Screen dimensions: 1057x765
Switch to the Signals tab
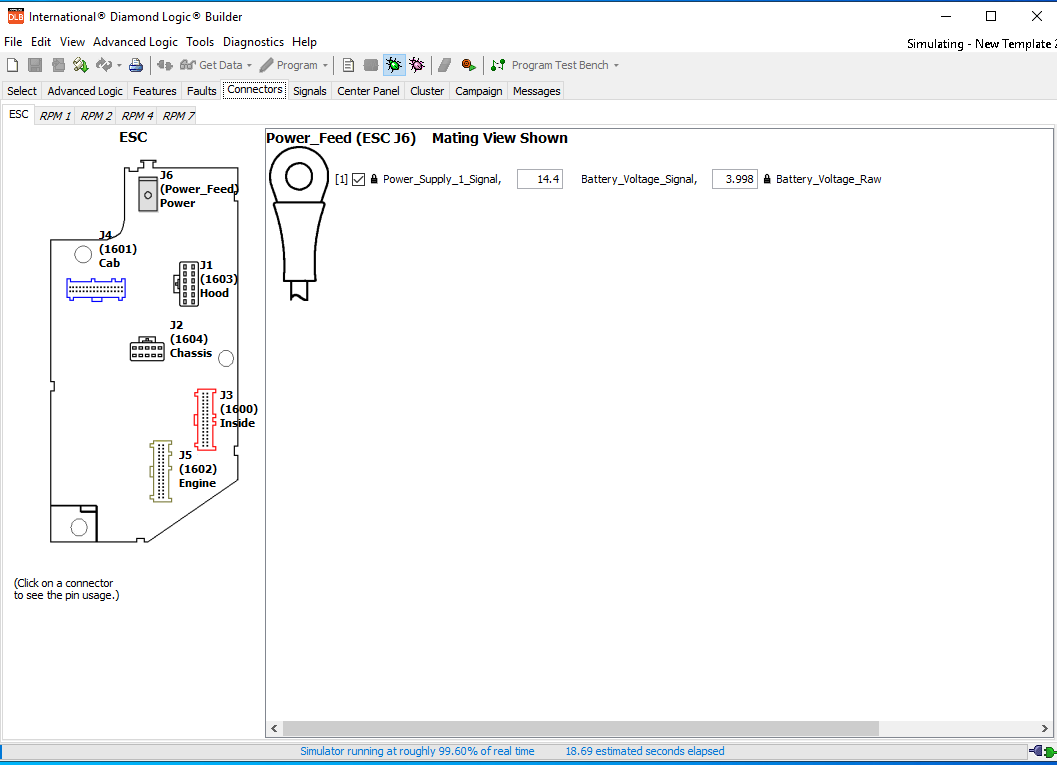(x=310, y=90)
